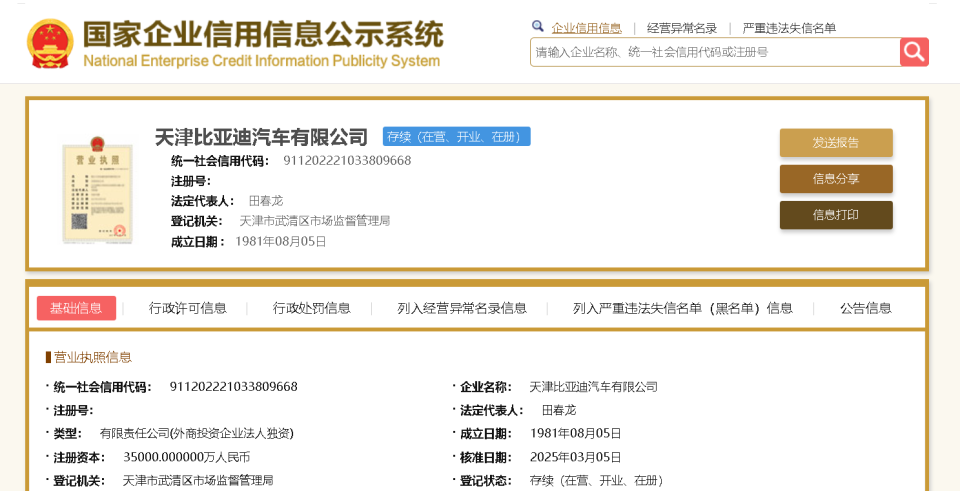Click the small magnifier icon beside 企业信用信息
Viewport: 960px width, 491px height.
coord(538,26)
